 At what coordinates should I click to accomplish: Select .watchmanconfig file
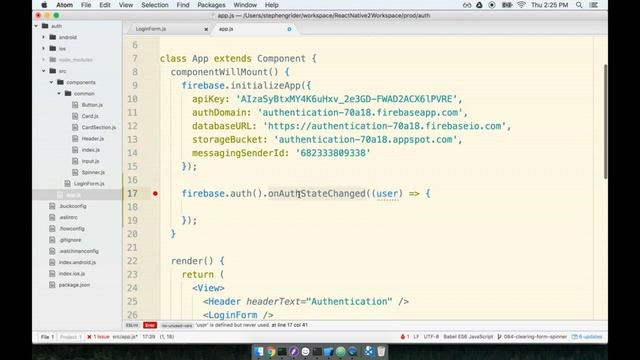click(x=79, y=251)
